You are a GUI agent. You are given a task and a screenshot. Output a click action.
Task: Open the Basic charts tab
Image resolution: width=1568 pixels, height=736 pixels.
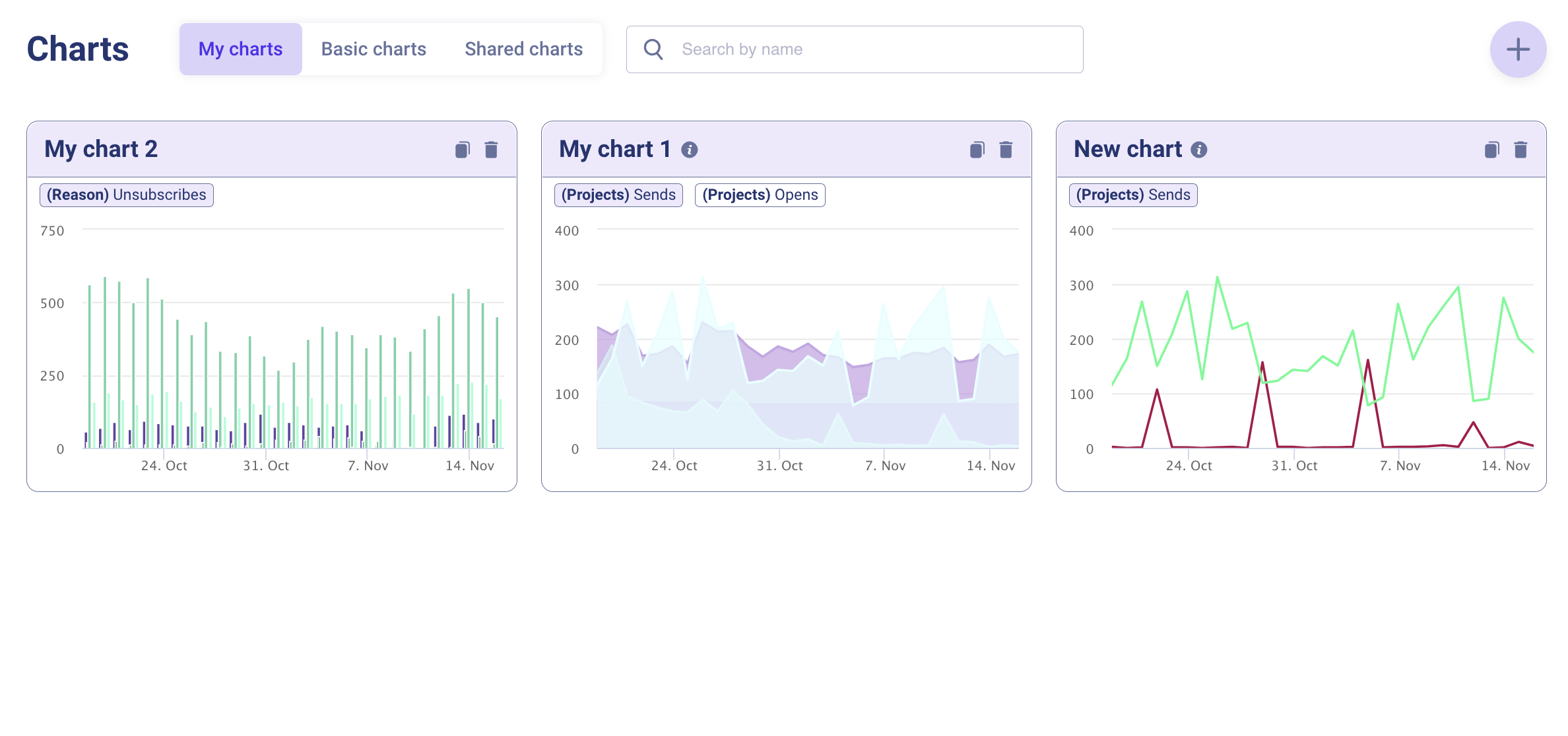coord(374,49)
